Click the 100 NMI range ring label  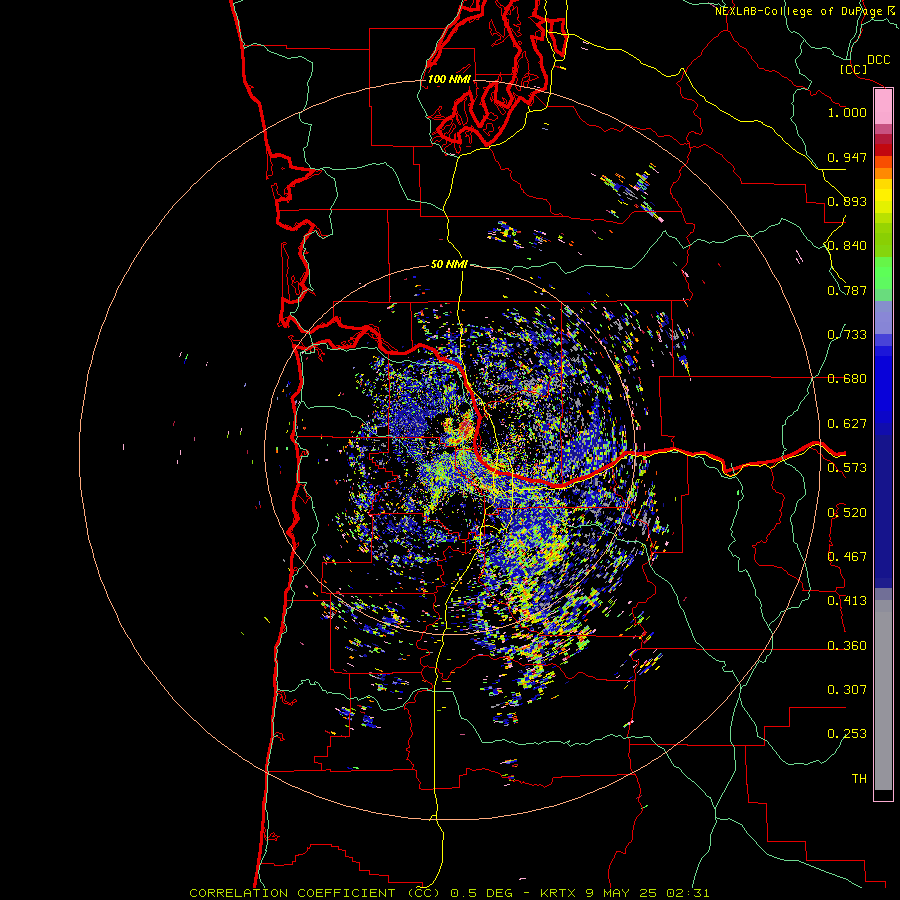coord(449,79)
